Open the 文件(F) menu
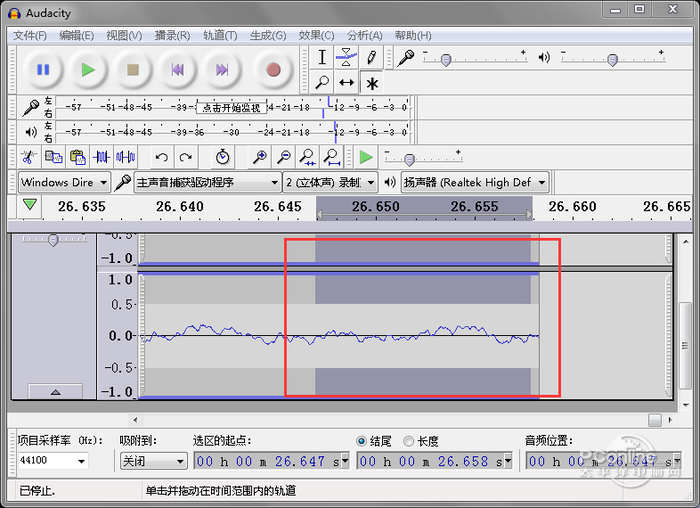Image resolution: width=700 pixels, height=508 pixels. pyautogui.click(x=30, y=35)
